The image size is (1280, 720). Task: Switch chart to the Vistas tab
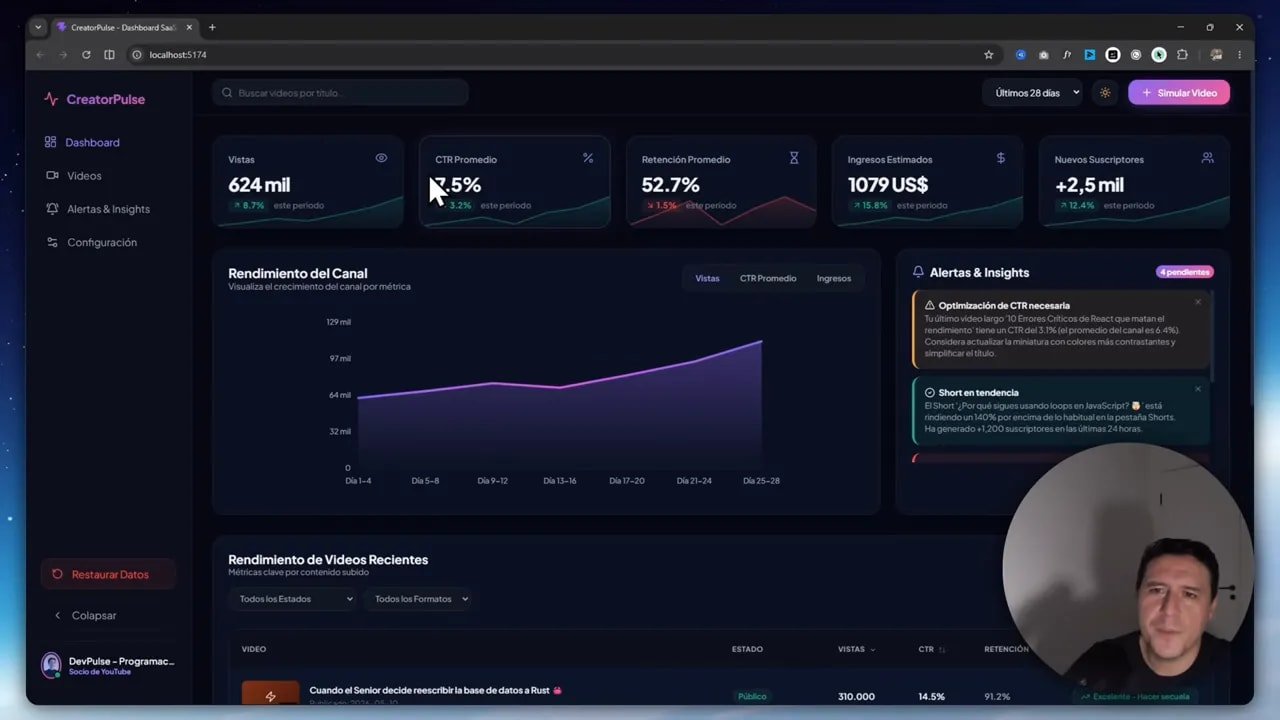pos(707,278)
